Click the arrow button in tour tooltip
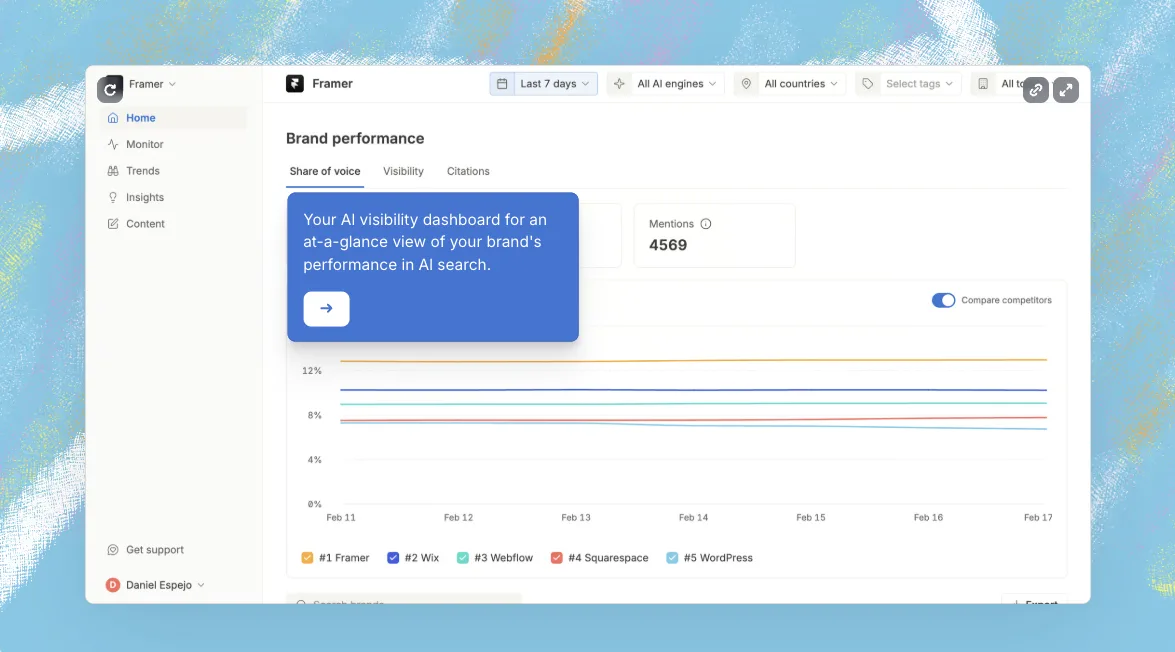 [327, 309]
